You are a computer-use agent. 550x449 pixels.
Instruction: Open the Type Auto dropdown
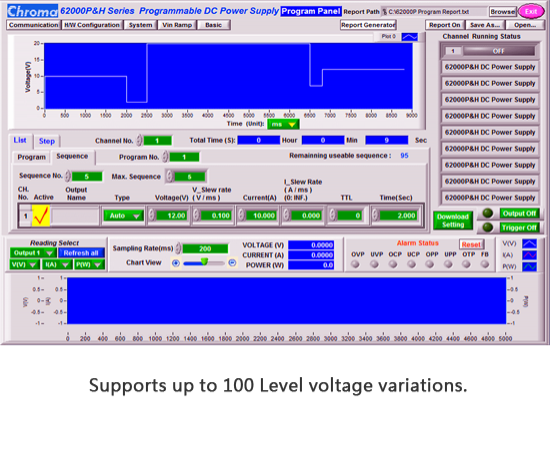point(123,216)
